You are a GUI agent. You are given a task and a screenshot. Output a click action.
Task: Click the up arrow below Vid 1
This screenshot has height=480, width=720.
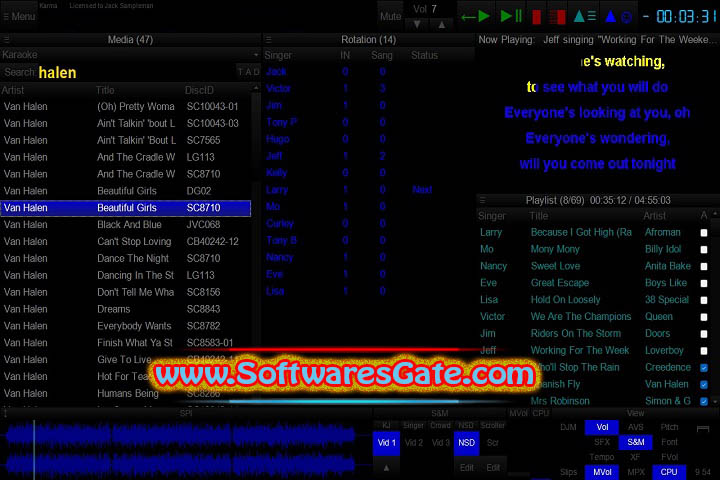point(386,468)
